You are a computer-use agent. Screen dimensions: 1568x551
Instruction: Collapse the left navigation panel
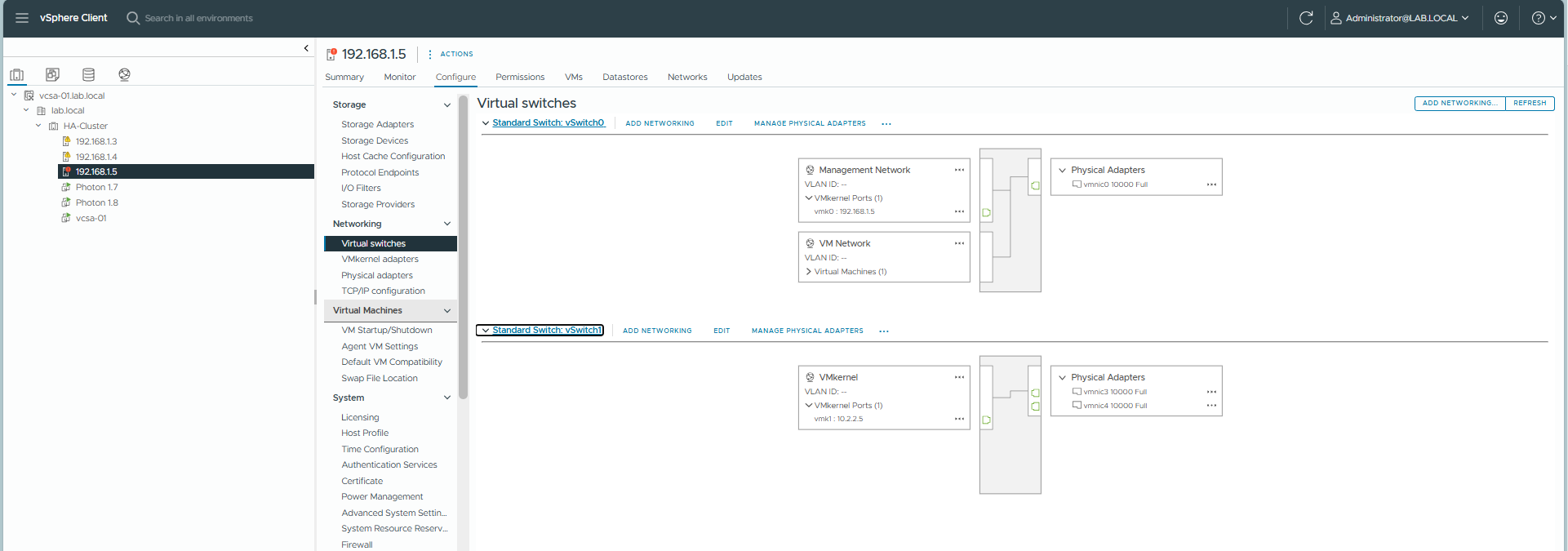306,48
